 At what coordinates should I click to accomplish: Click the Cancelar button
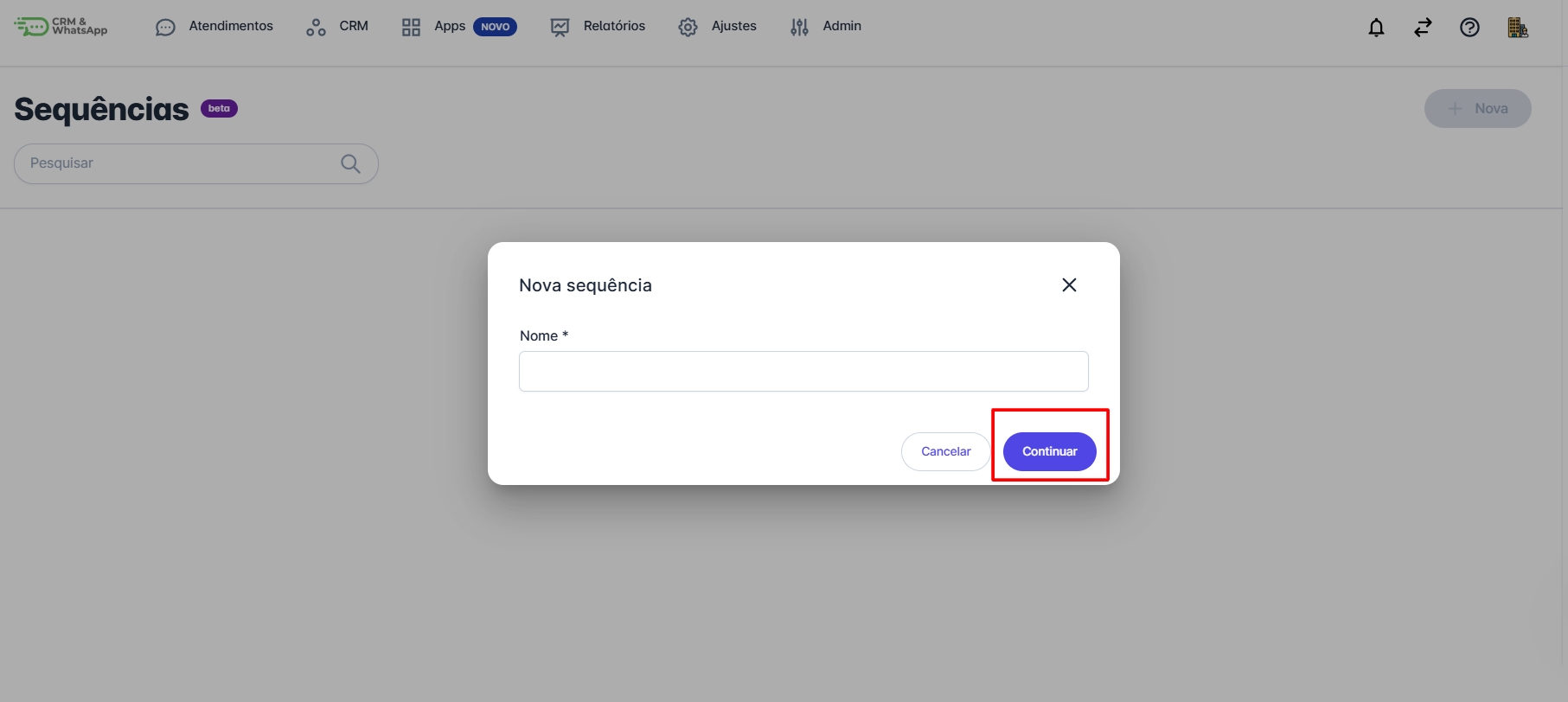(946, 451)
